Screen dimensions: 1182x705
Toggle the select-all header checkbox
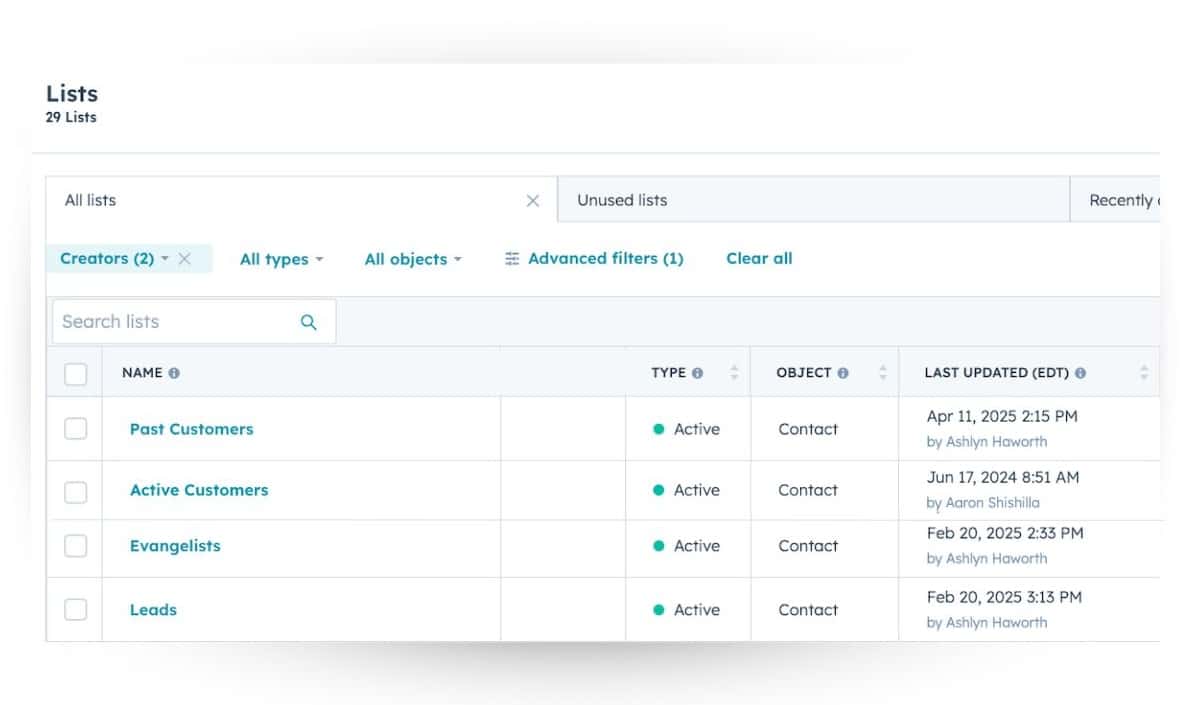click(75, 374)
